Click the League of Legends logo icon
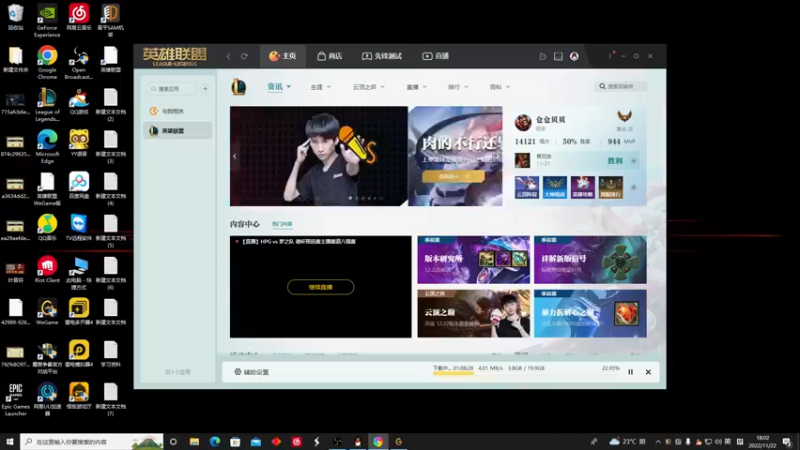Screen dimensions: 800x450 (238, 87)
